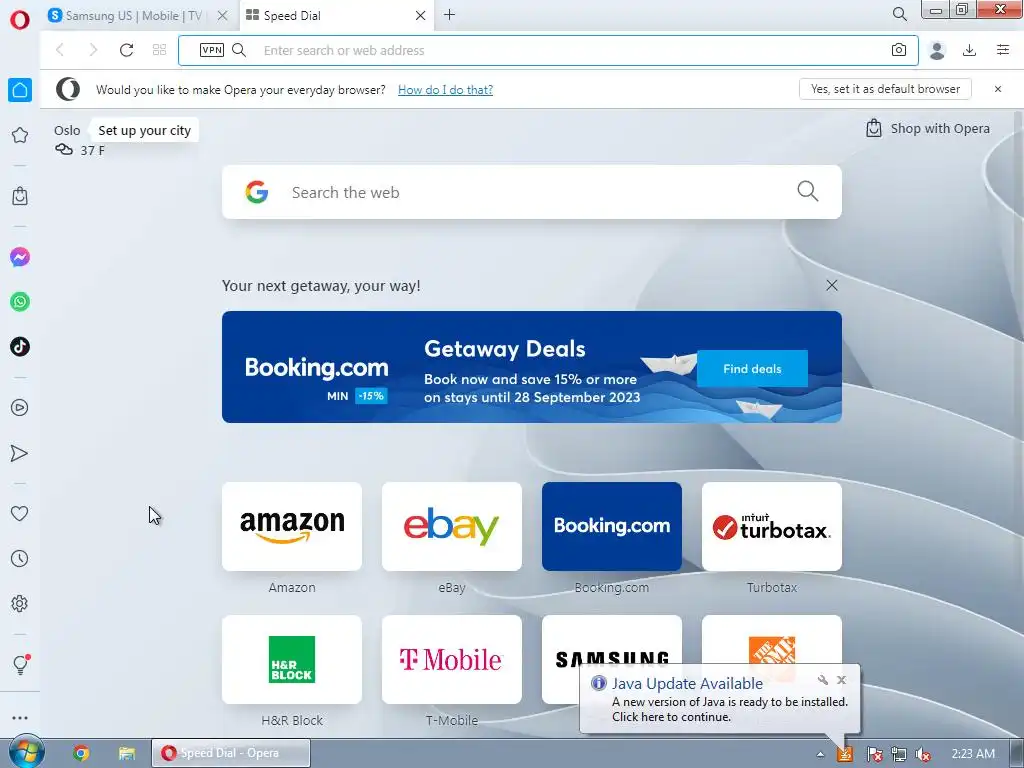Open the Windows Start button

pos(26,752)
